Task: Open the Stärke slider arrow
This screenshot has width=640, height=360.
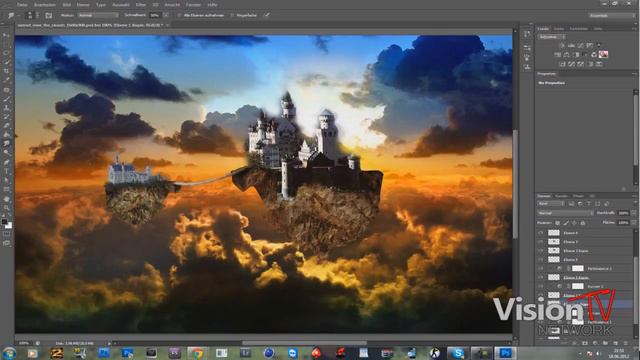Action: click(166, 15)
